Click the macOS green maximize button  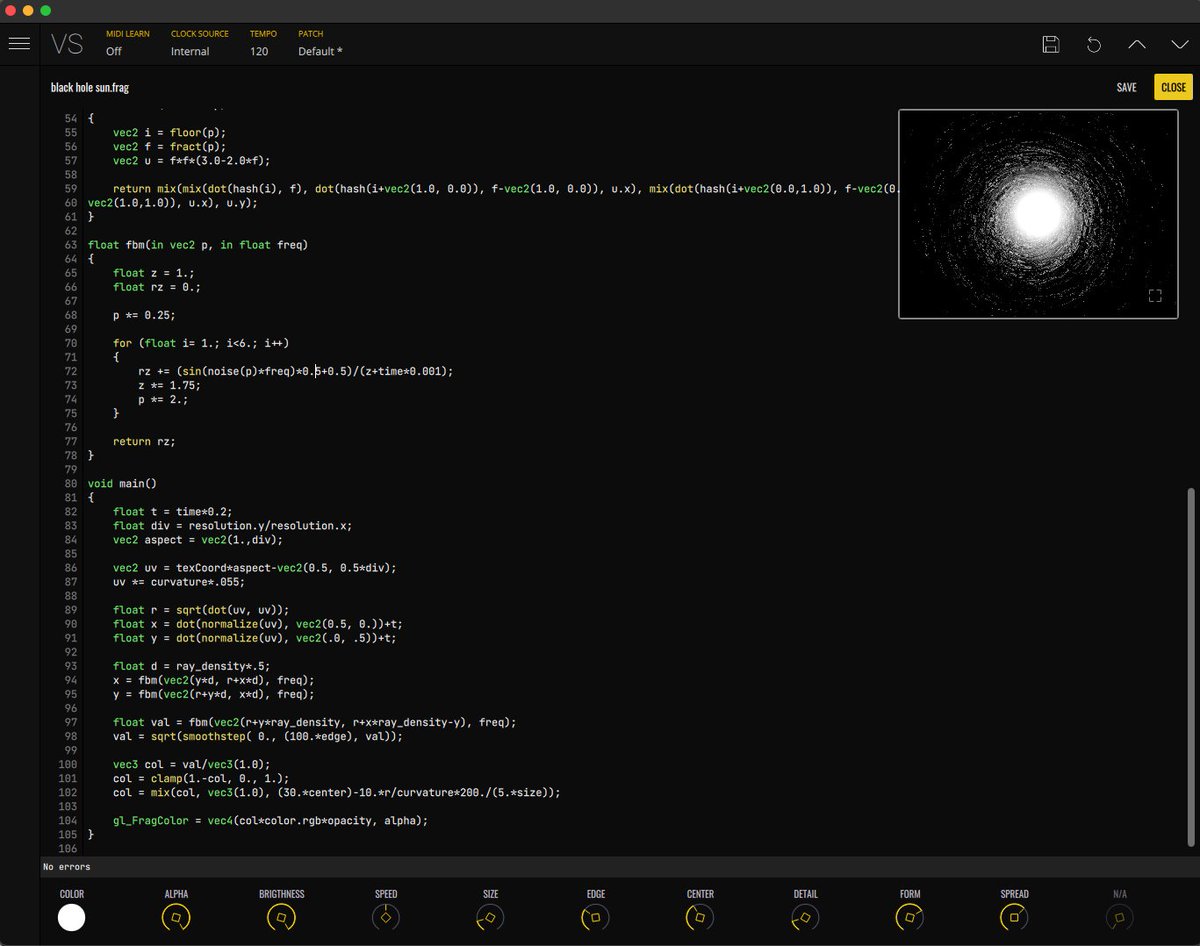[45, 10]
